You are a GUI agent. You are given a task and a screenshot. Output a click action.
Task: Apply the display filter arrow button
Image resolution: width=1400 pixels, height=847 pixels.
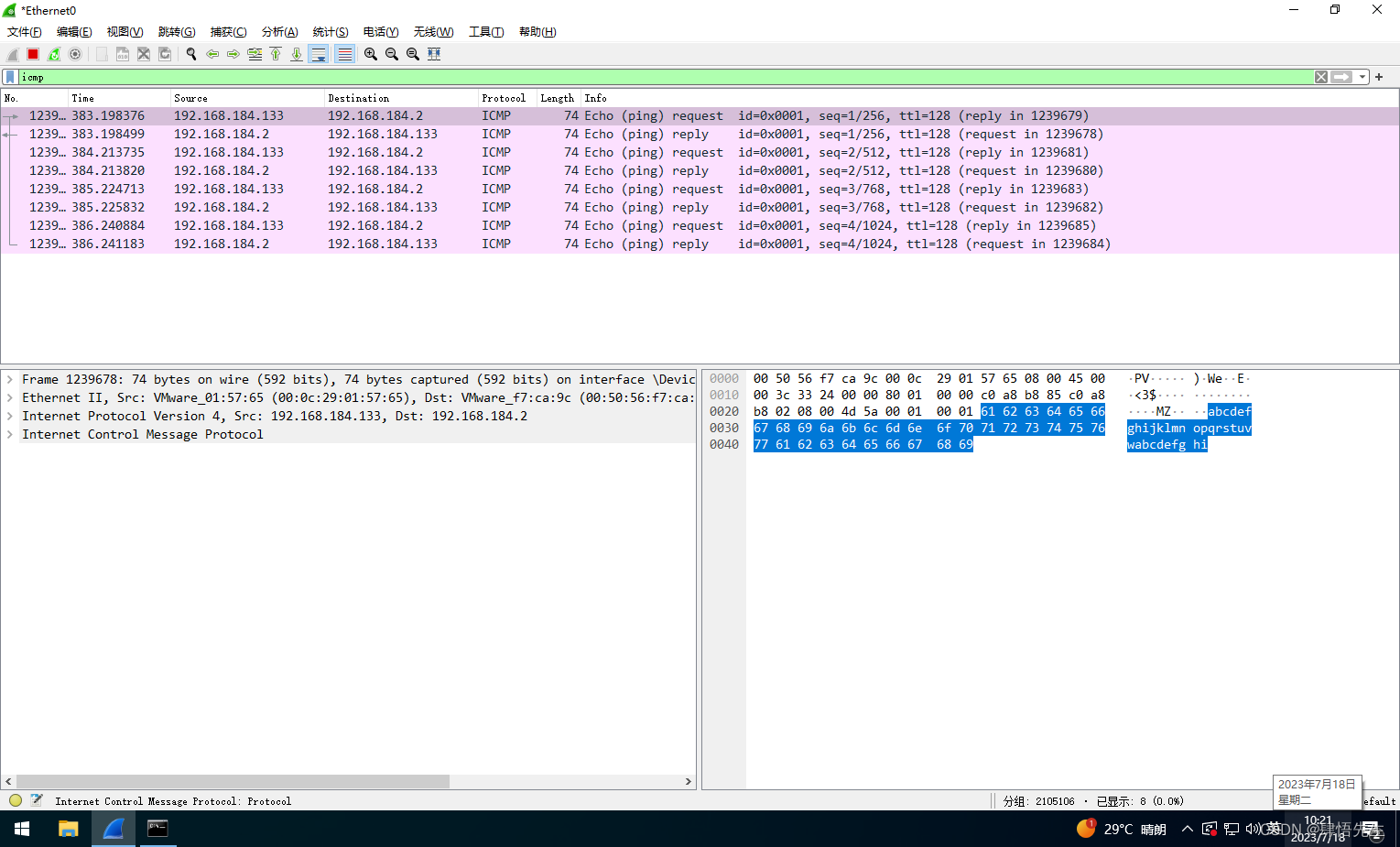click(1341, 77)
